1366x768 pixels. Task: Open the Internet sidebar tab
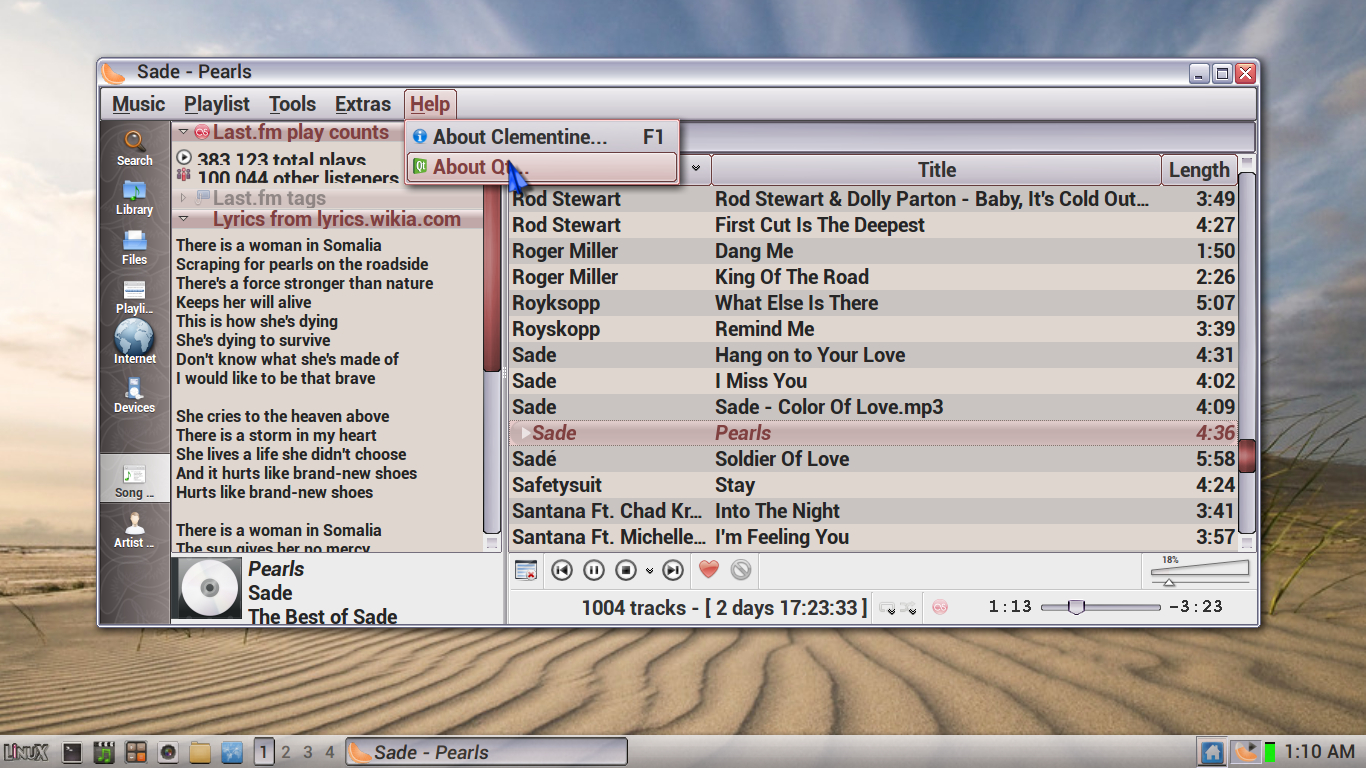tap(134, 342)
